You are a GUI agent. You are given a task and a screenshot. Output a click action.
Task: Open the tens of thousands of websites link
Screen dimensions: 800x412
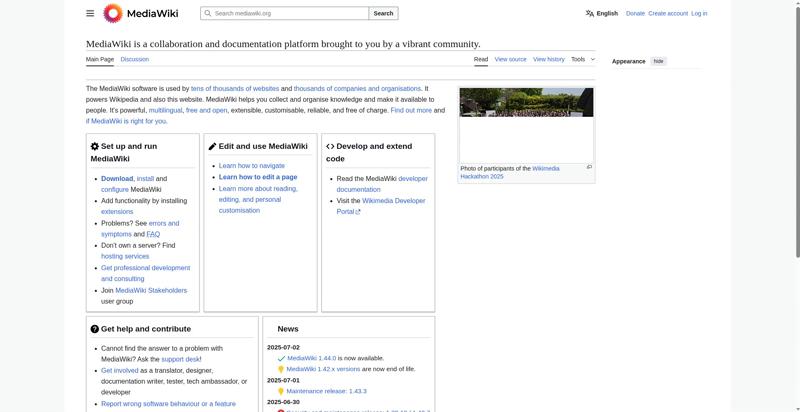click(235, 89)
